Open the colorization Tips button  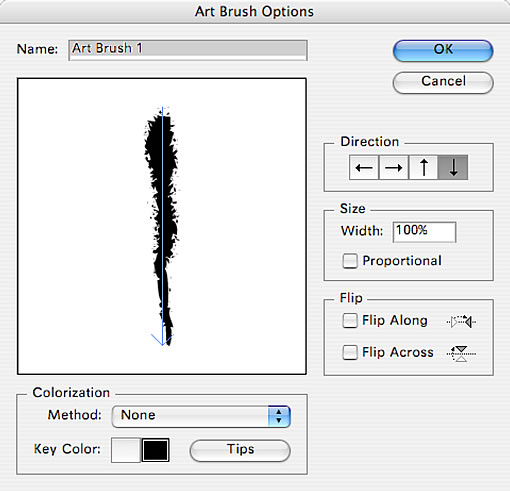point(240,450)
